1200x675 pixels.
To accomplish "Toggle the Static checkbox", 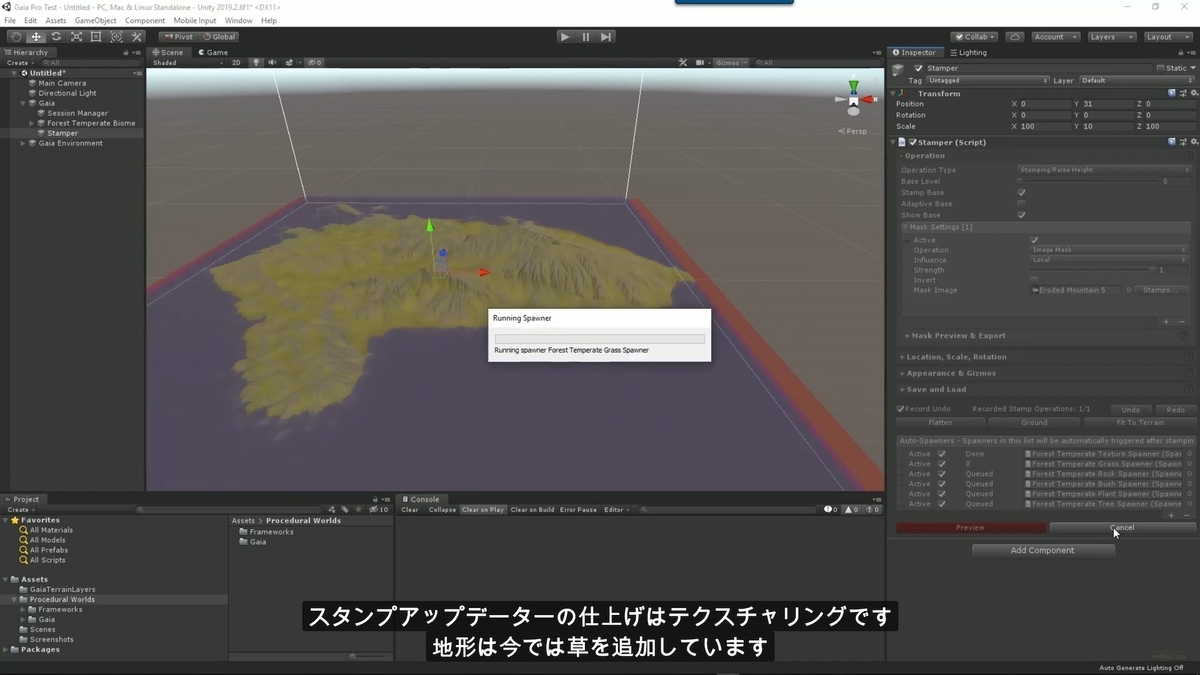I will coord(1160,68).
